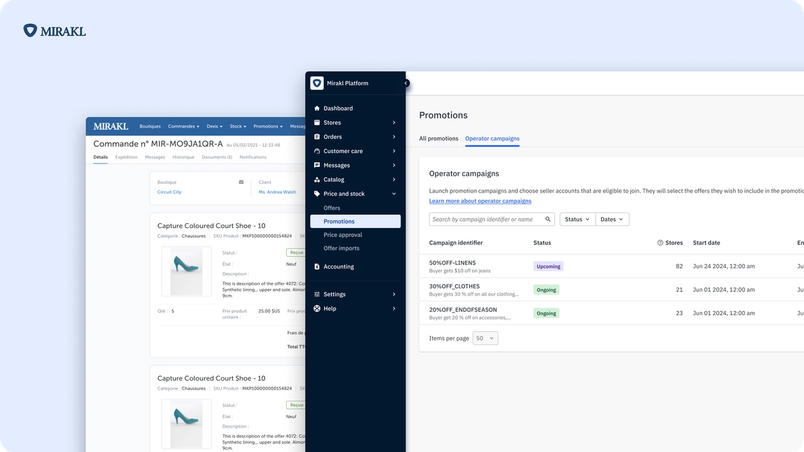
Task: Expand the Help submenu chevron
Action: tap(394, 309)
